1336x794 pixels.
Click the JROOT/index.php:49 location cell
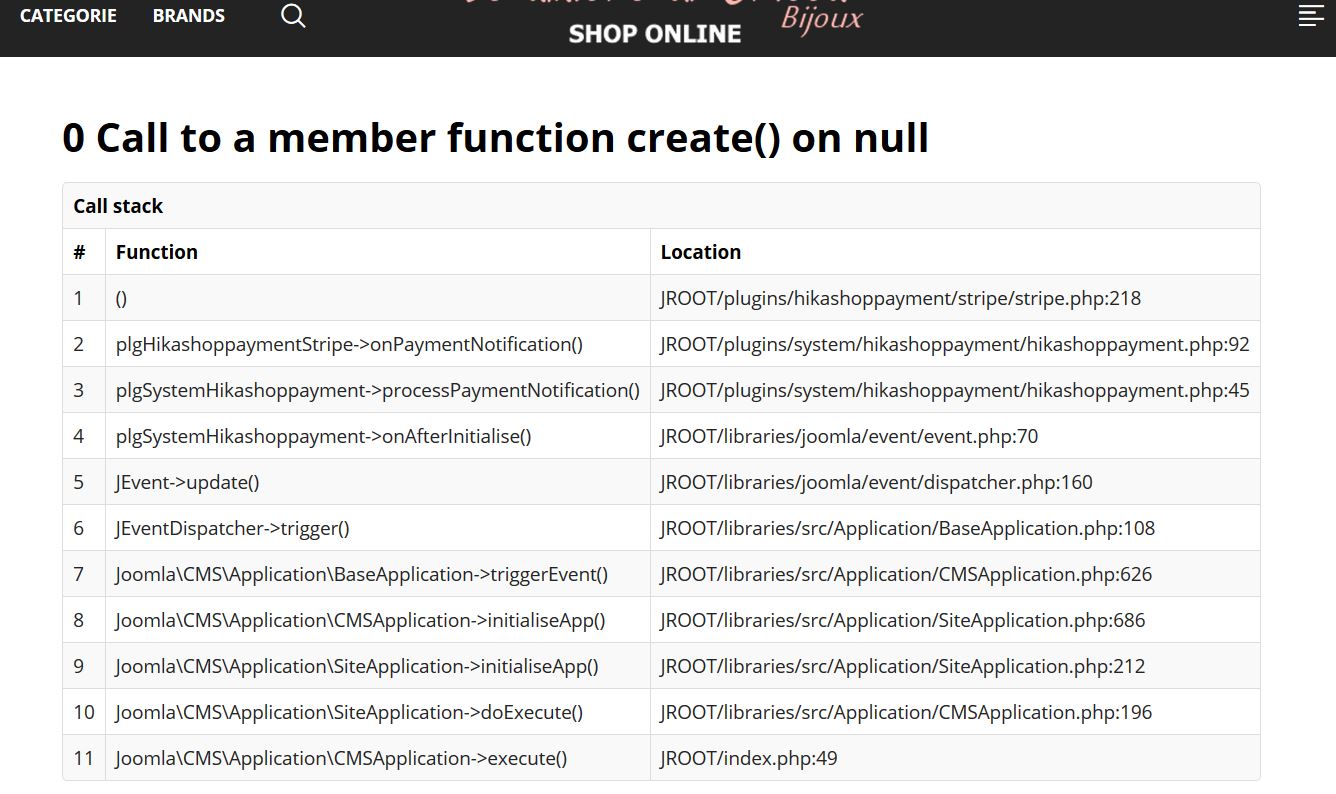[748, 758]
